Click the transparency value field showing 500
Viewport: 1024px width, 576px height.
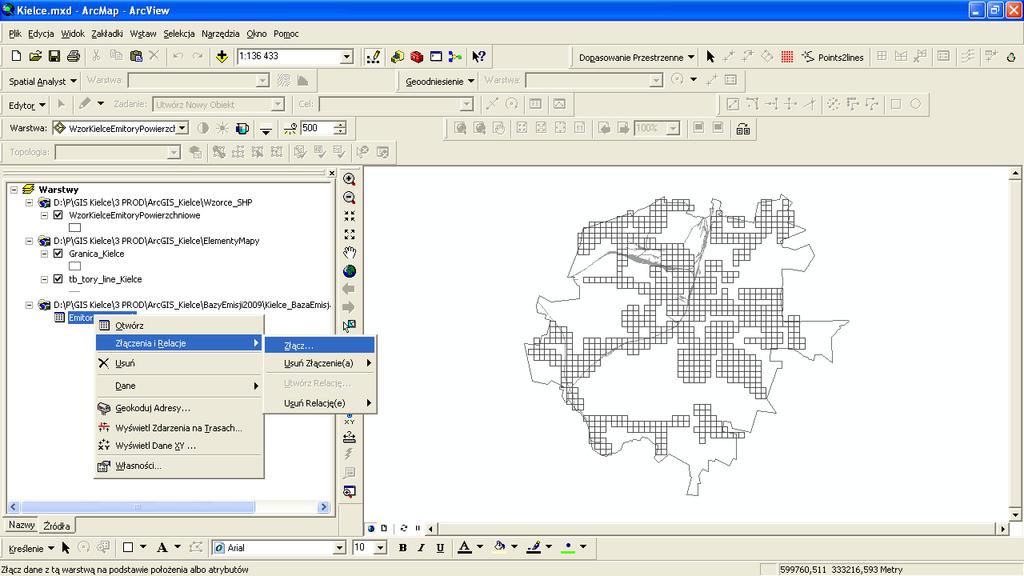pyautogui.click(x=317, y=129)
